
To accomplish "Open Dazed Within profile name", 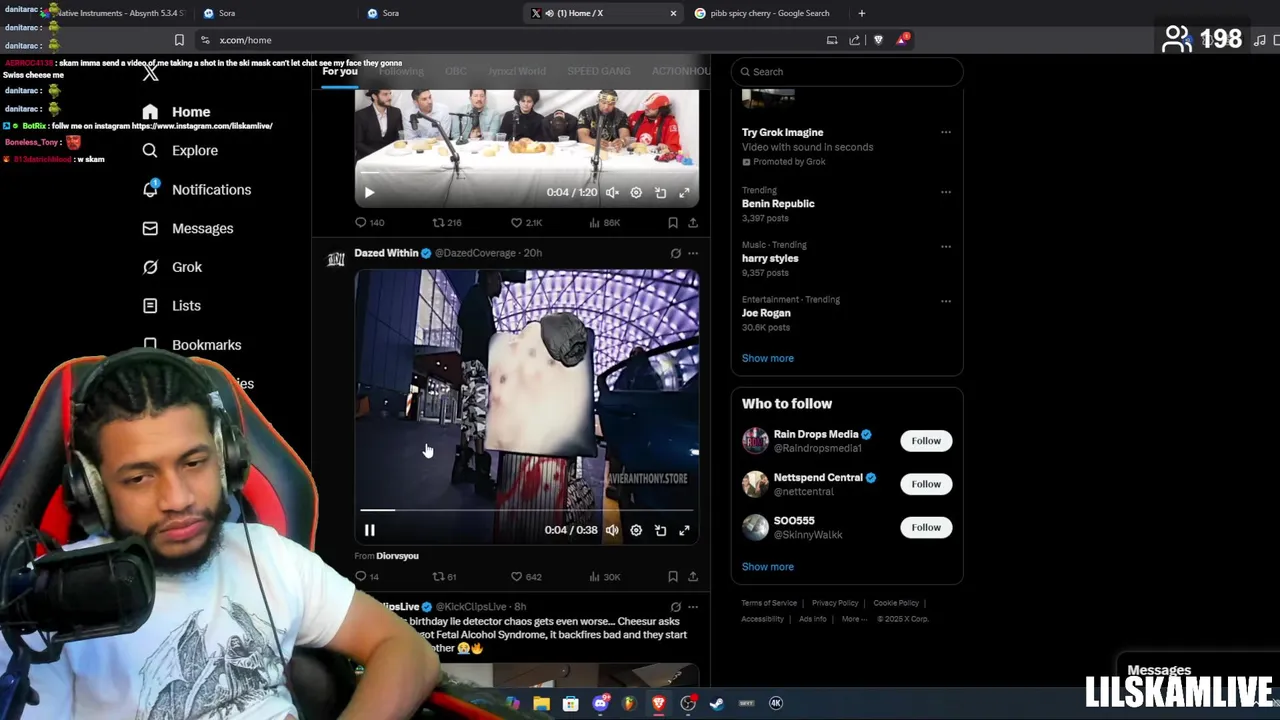I will pyautogui.click(x=386, y=253).
